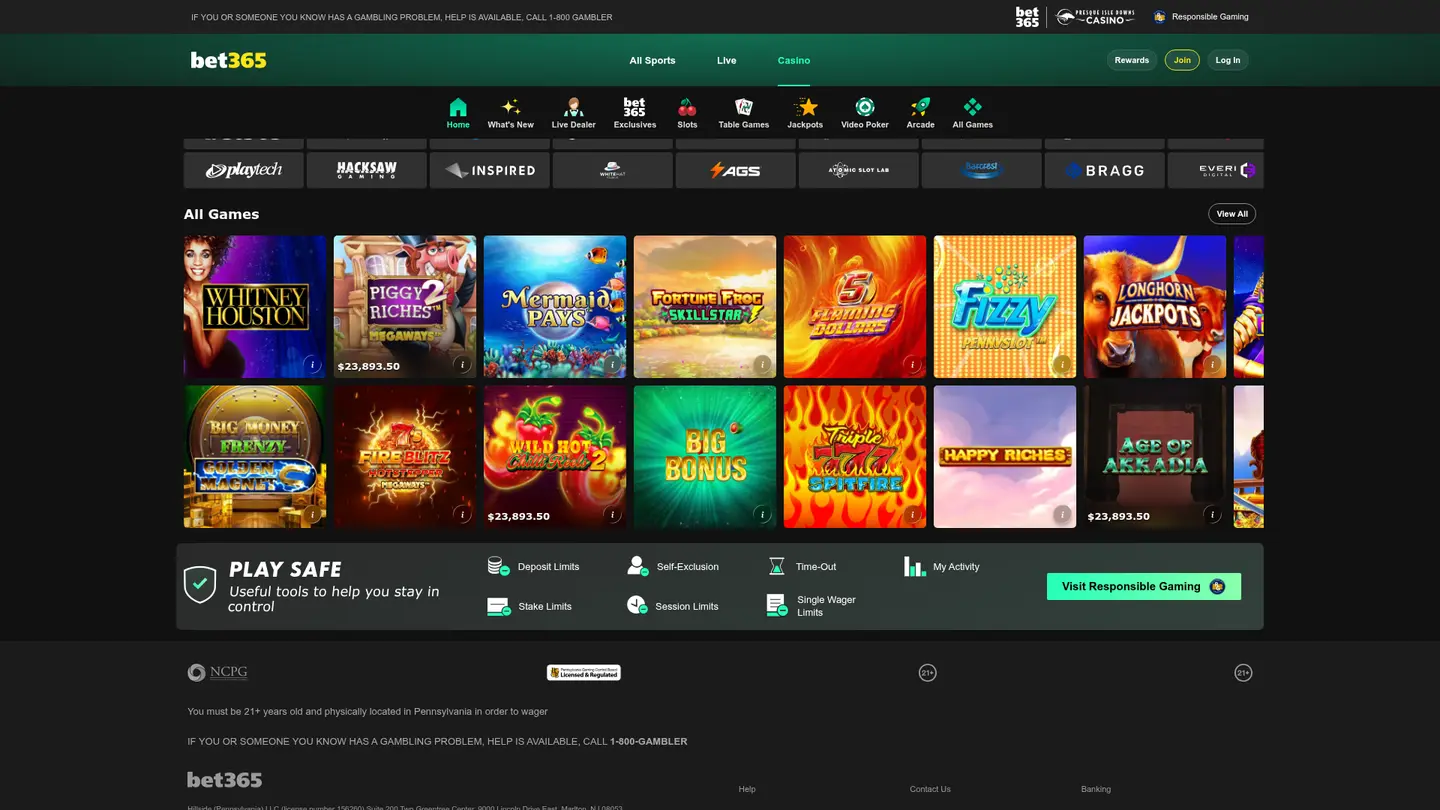Image resolution: width=1440 pixels, height=810 pixels.
Task: Open the Longhorn Jackpots game thumbnail
Action: click(1155, 307)
